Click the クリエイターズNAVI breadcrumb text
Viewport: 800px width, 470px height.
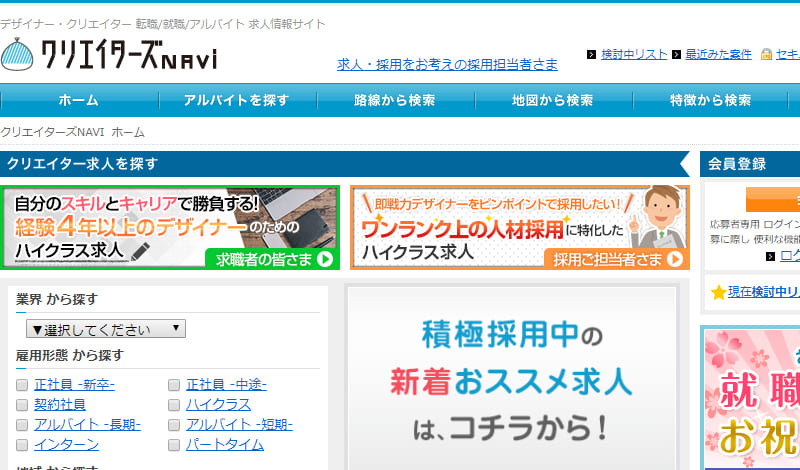click(x=52, y=132)
